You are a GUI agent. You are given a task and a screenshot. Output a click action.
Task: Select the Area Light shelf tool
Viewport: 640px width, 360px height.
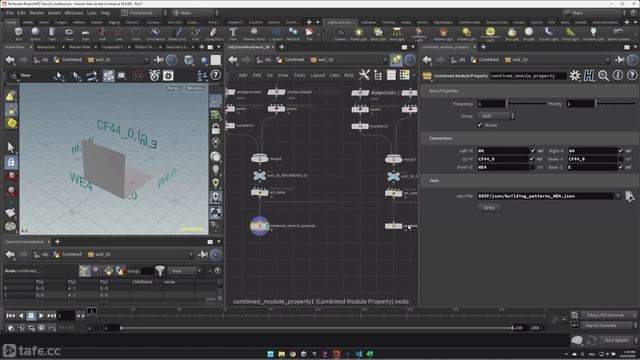click(396, 33)
